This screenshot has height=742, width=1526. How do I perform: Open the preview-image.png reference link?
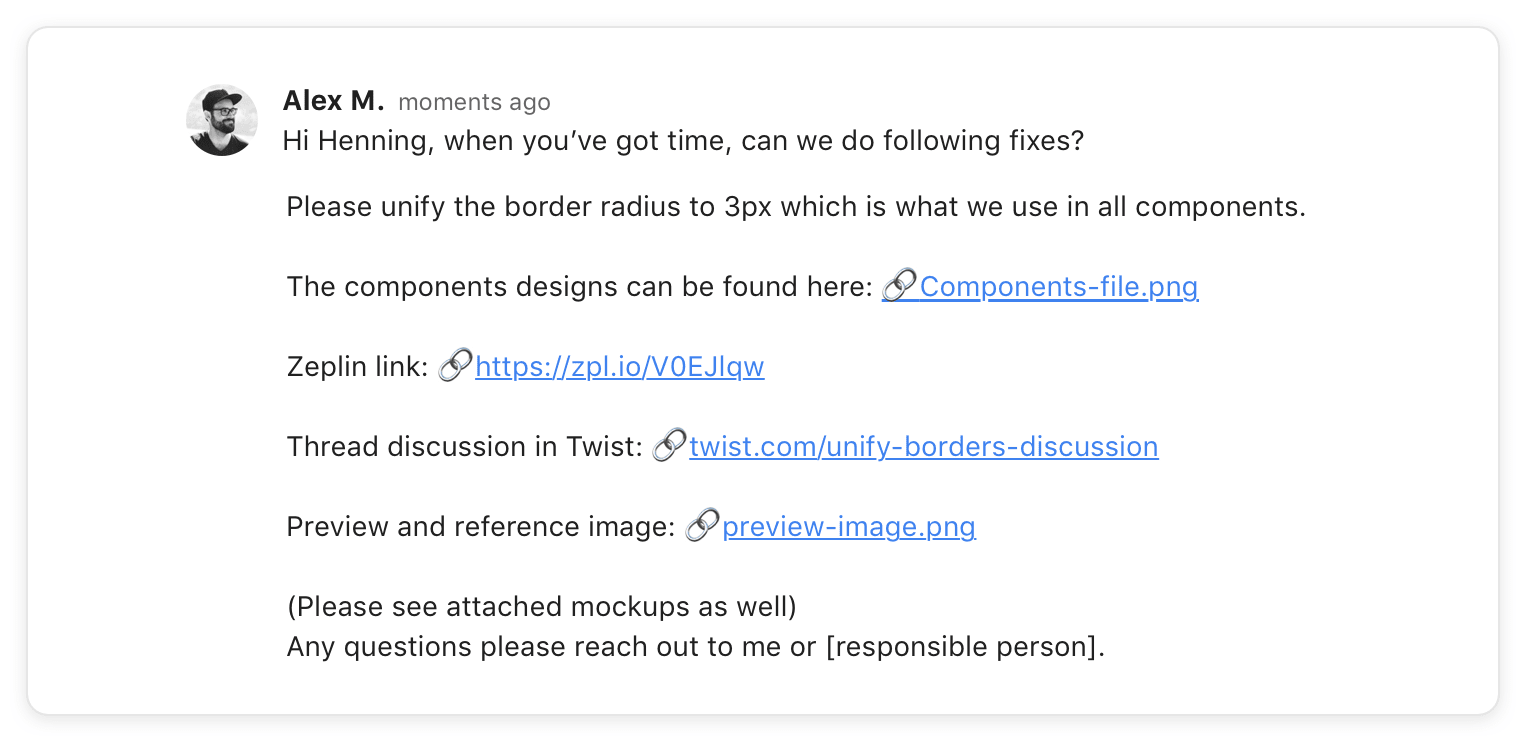848,527
